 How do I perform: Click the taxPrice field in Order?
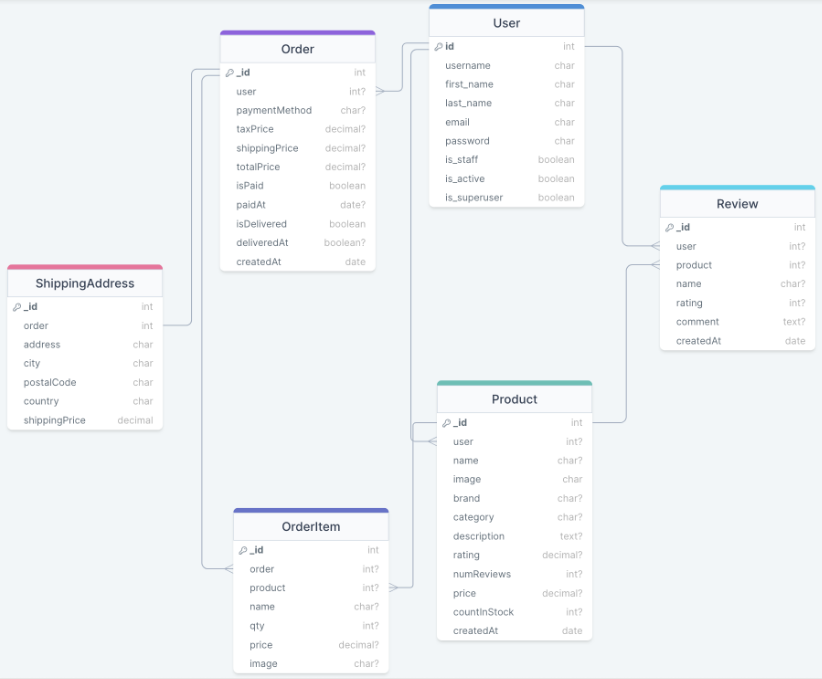point(298,130)
